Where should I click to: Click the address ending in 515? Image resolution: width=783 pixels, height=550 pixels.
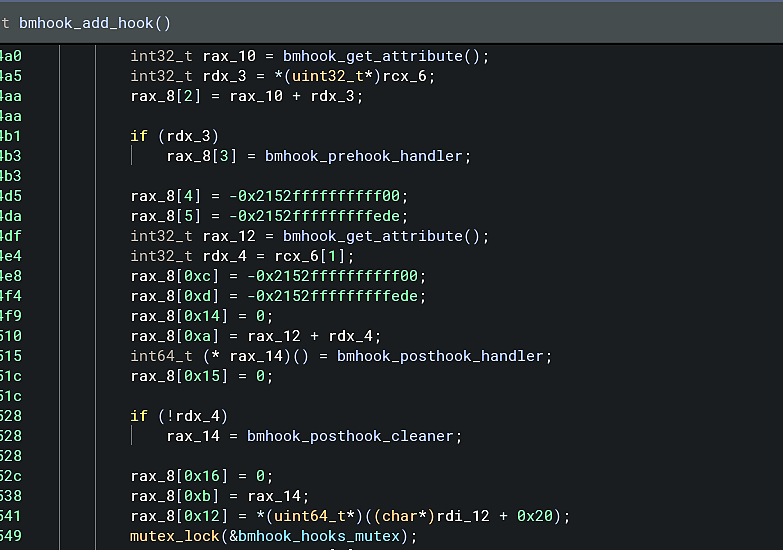10,356
